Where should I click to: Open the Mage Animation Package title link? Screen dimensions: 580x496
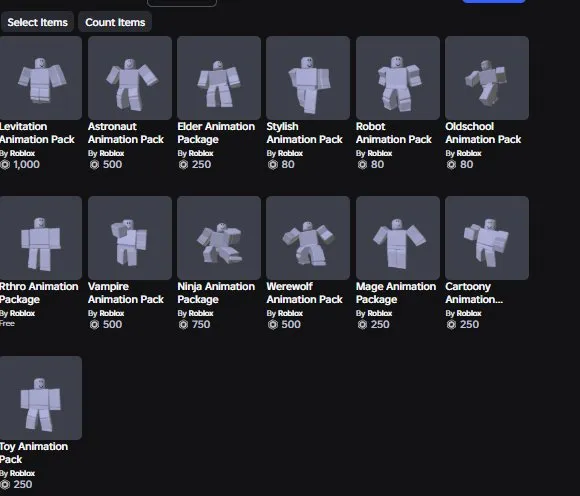[396, 293]
